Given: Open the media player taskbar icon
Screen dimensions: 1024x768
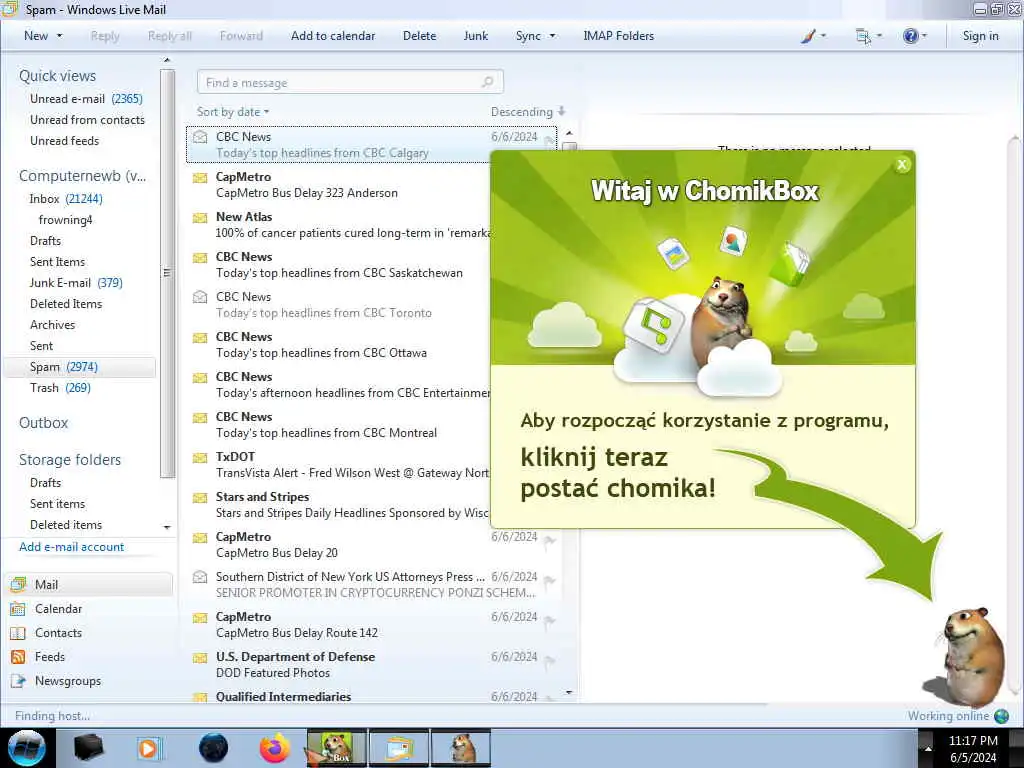Looking at the screenshot, I should point(150,748).
